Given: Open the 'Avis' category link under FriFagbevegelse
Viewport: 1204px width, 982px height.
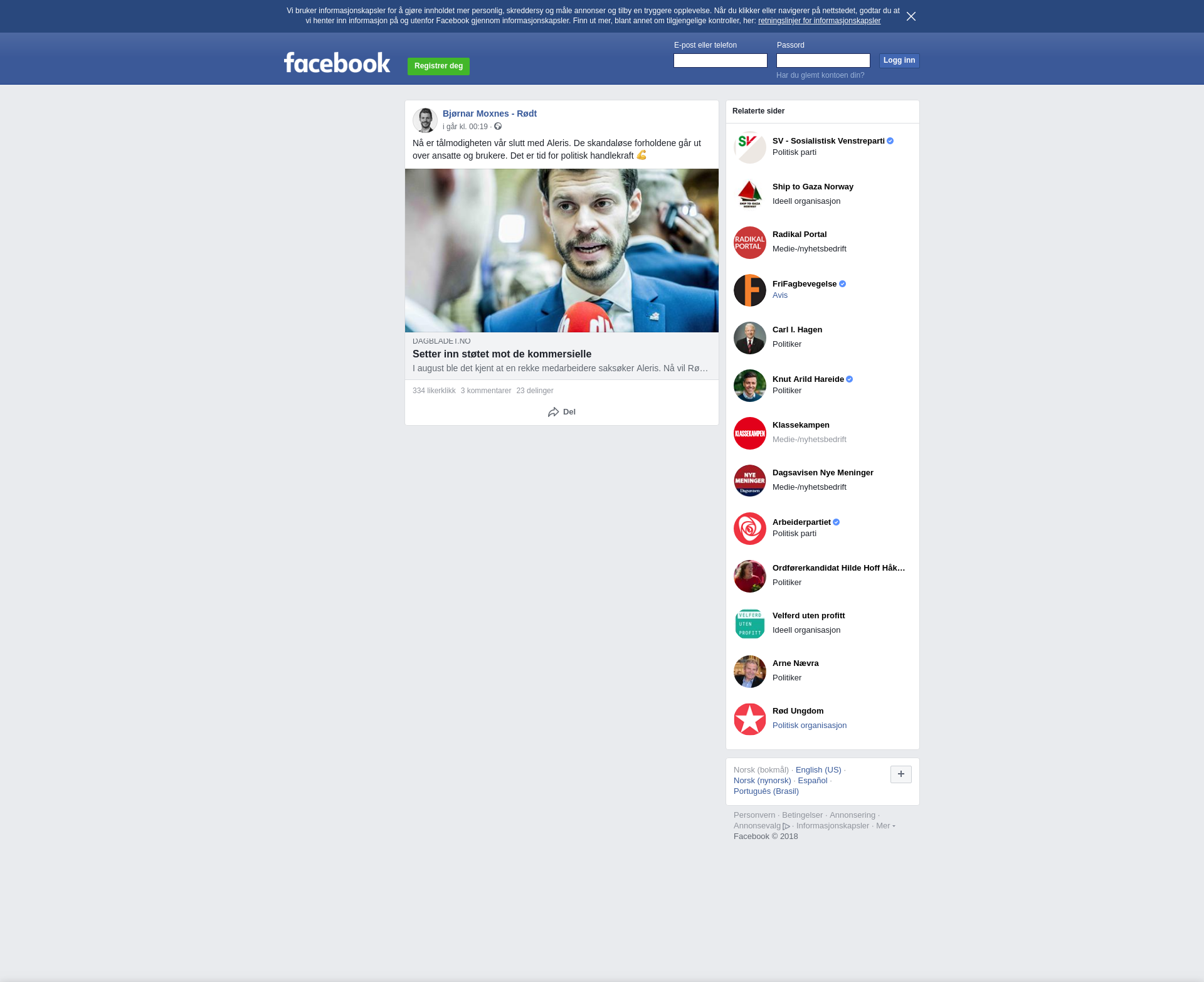Looking at the screenshot, I should [x=780, y=295].
